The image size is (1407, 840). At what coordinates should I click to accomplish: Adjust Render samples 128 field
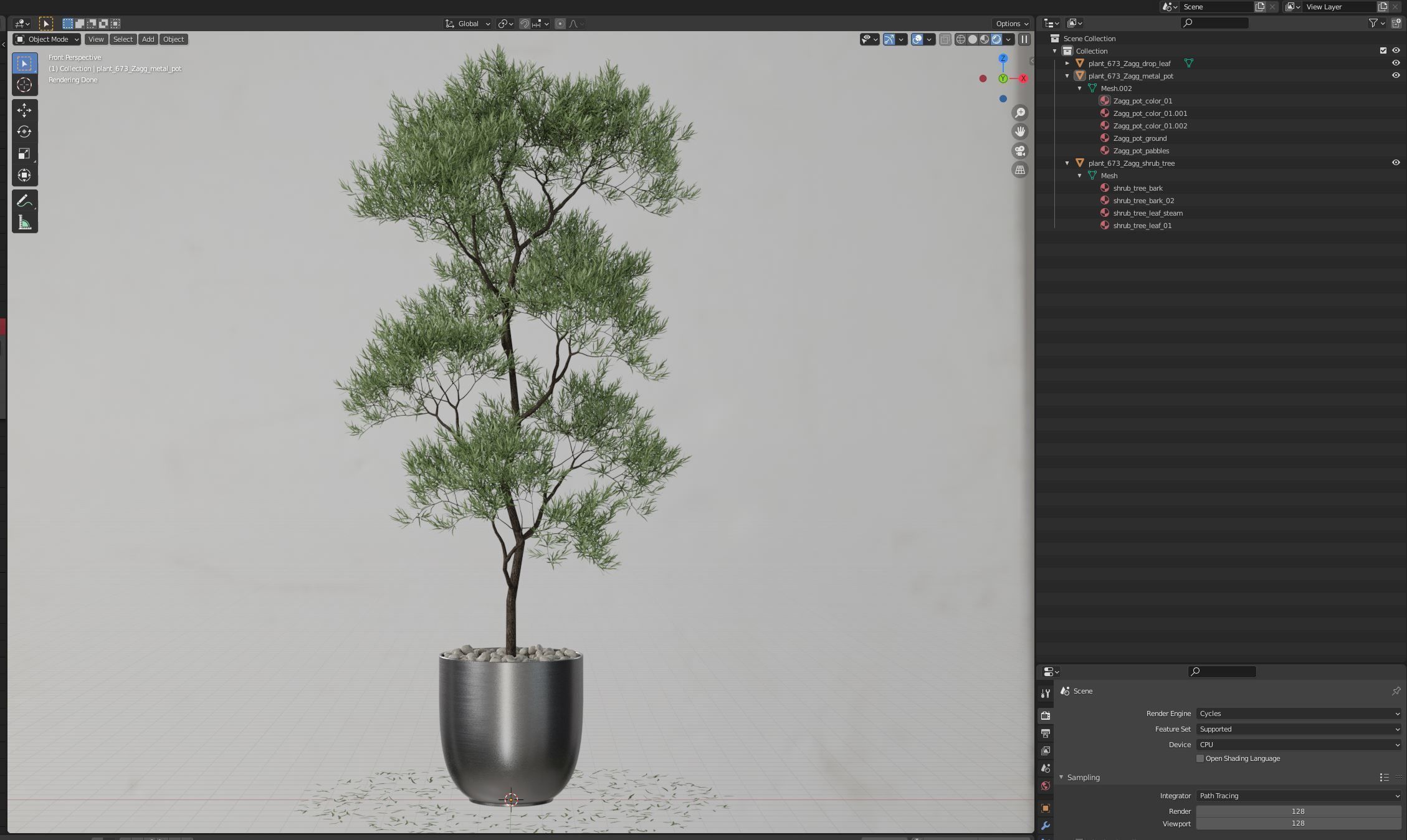pos(1299,811)
